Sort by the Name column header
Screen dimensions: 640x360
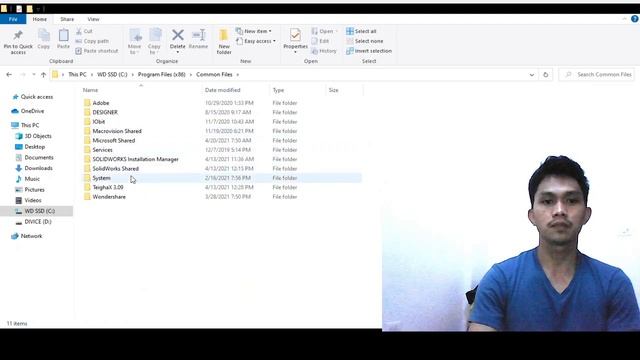(x=90, y=90)
